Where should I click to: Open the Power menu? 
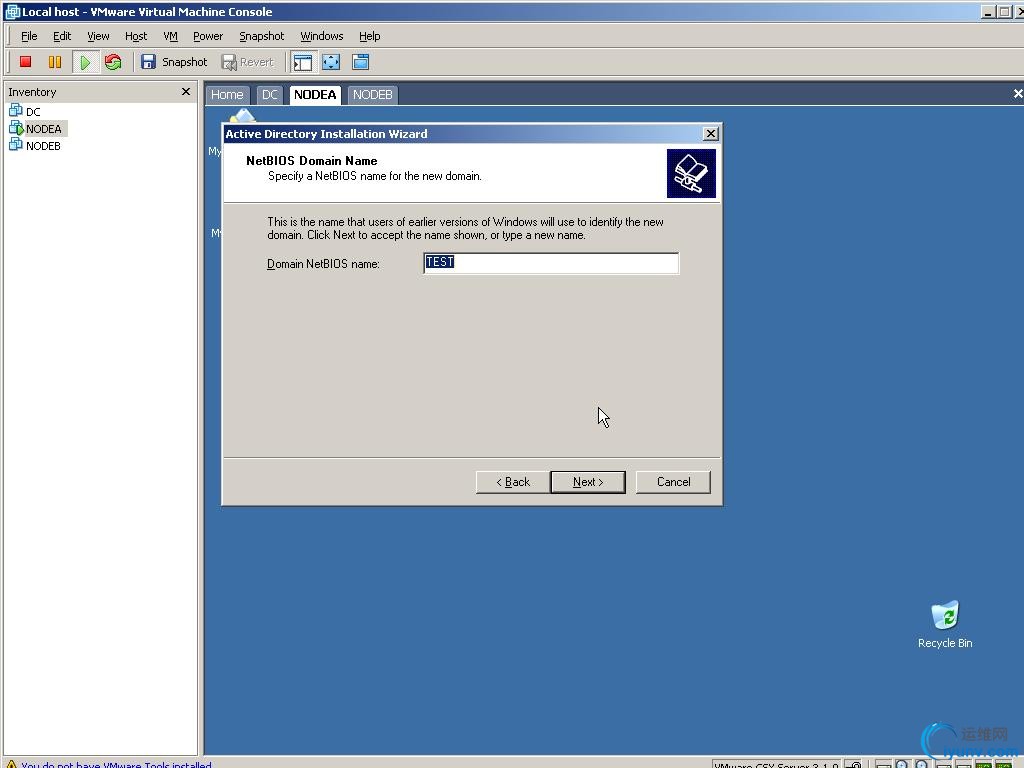tap(208, 36)
